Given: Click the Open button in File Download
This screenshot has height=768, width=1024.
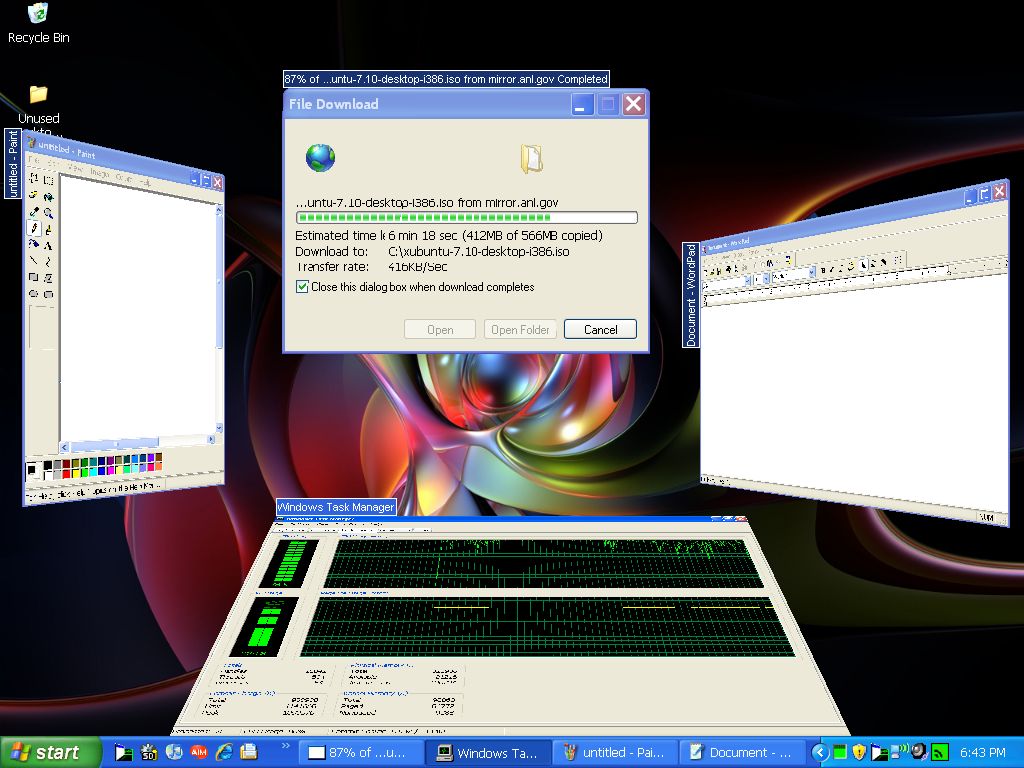Looking at the screenshot, I should click(x=440, y=329).
